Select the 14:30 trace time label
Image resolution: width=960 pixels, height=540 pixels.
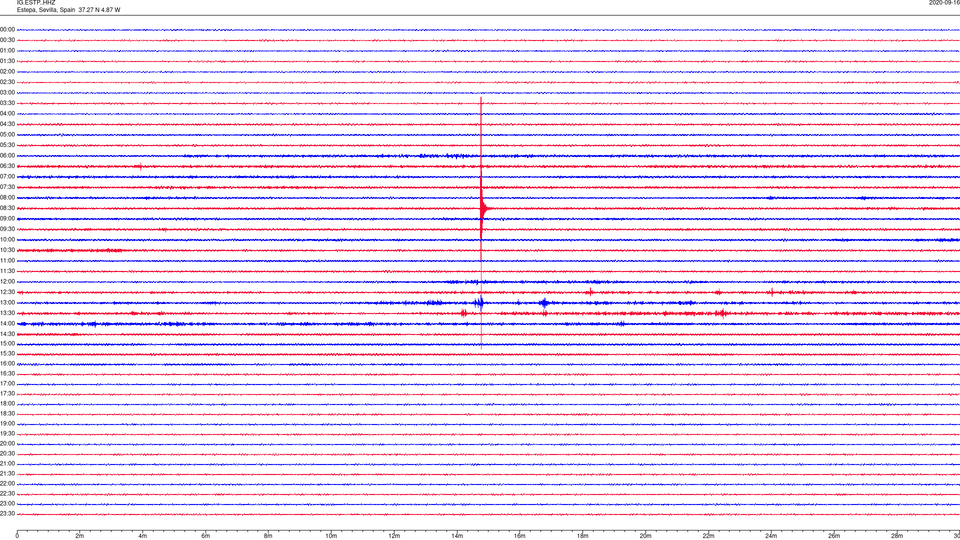point(7,334)
